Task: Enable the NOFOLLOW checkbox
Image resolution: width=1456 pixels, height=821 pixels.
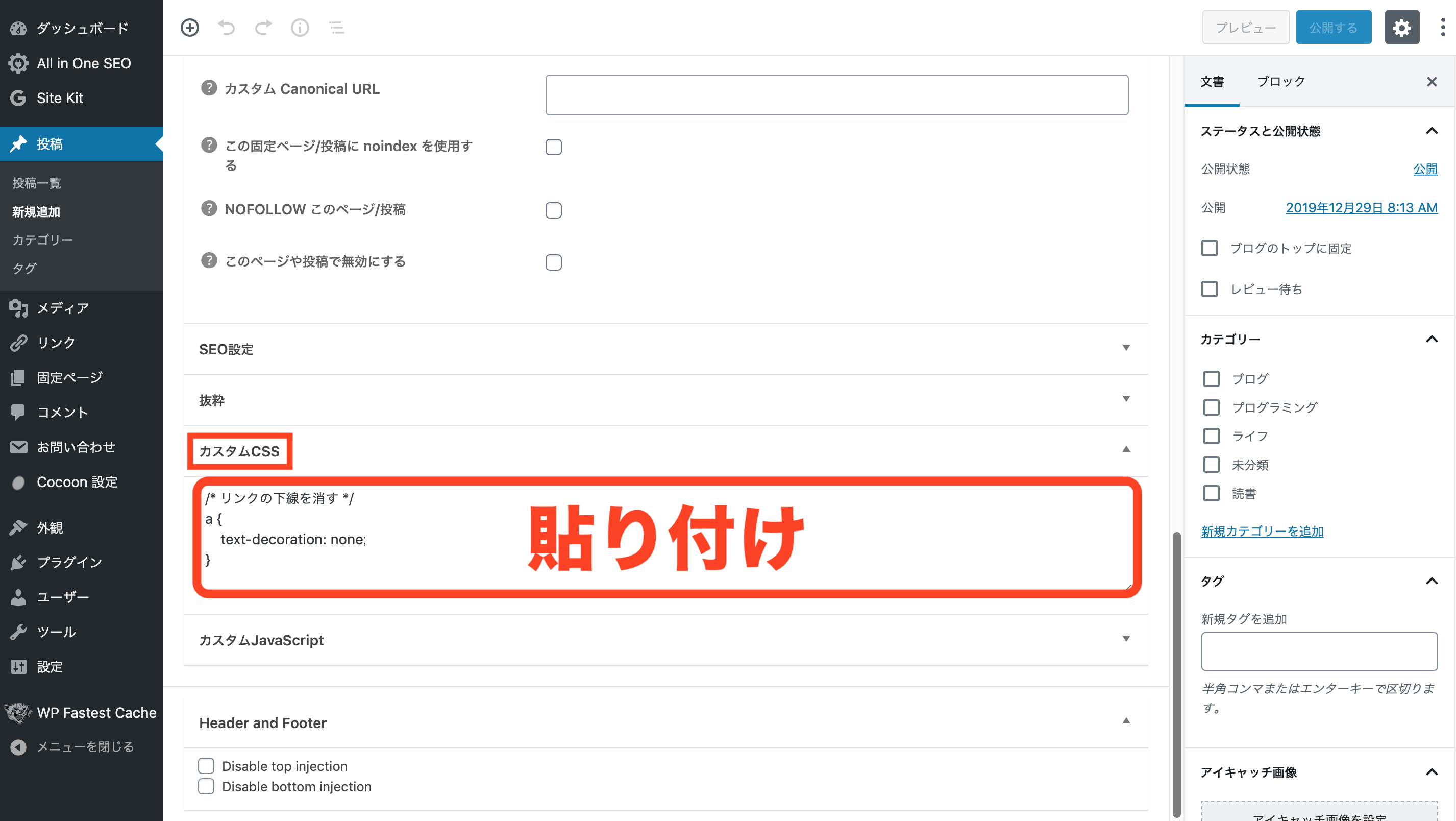Action: click(553, 210)
